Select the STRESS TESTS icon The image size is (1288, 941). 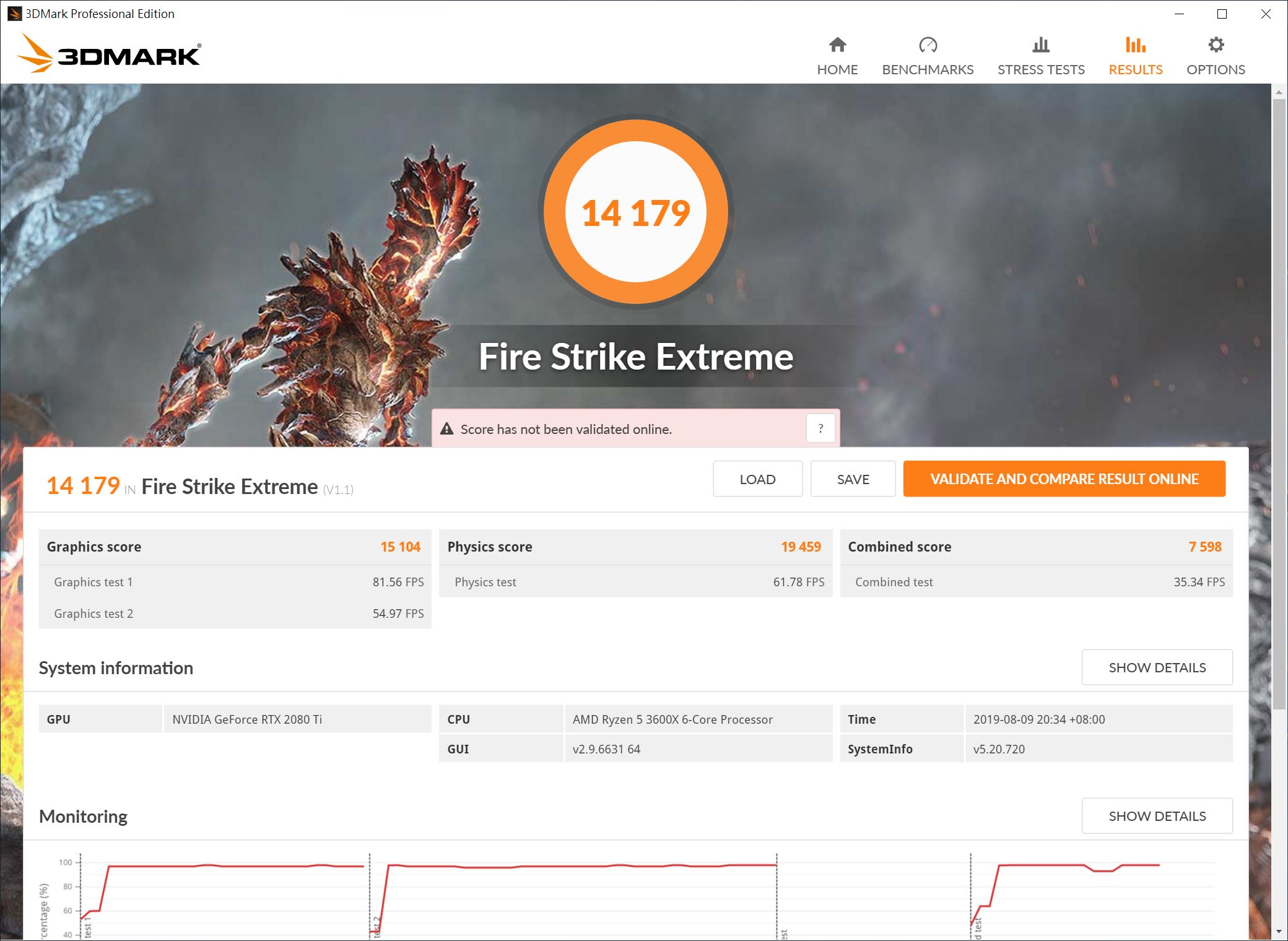[1040, 45]
